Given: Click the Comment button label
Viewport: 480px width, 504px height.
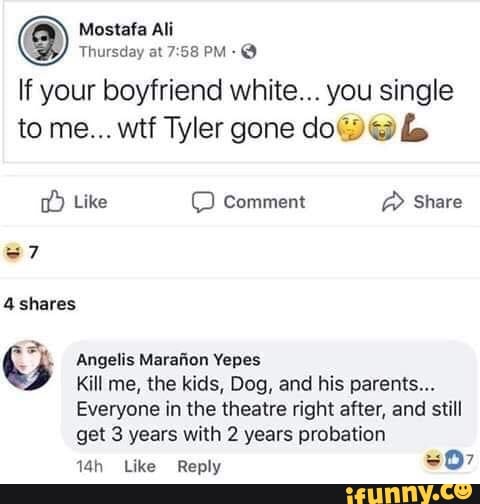Looking at the screenshot, I should tap(264, 202).
